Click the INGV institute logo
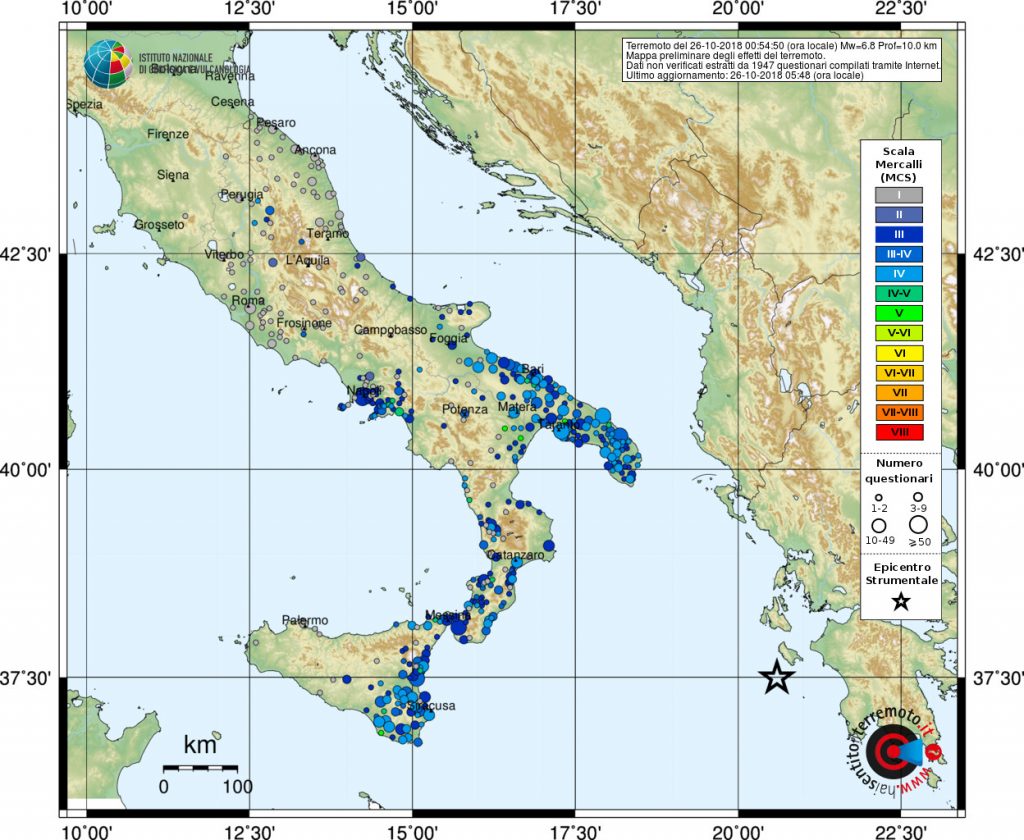This screenshot has width=1024, height=840. click(x=108, y=63)
